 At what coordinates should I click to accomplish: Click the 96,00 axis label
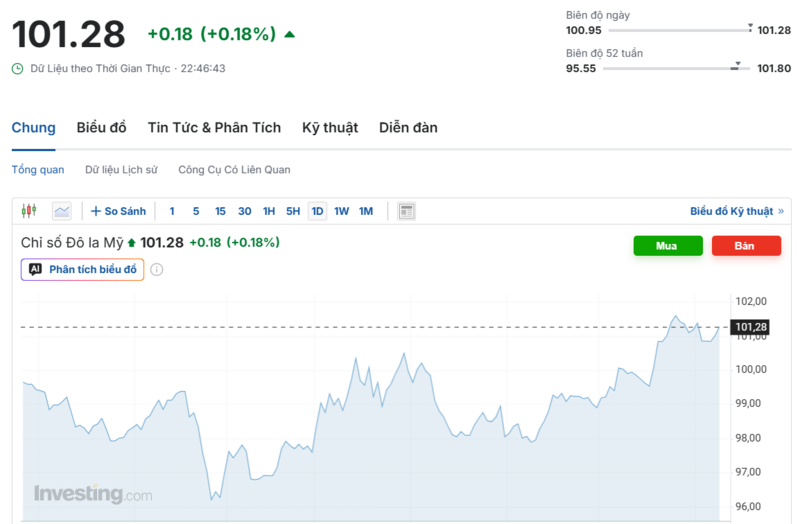748,507
